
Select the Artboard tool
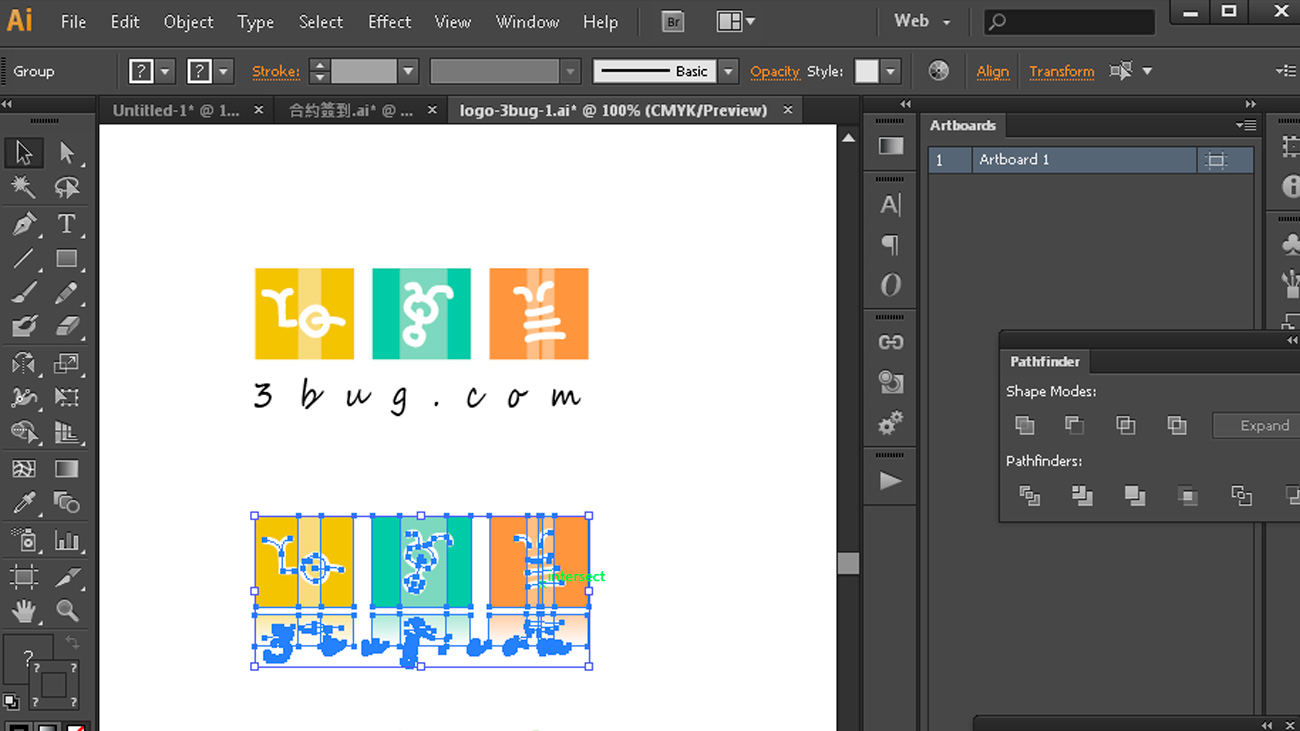point(23,576)
